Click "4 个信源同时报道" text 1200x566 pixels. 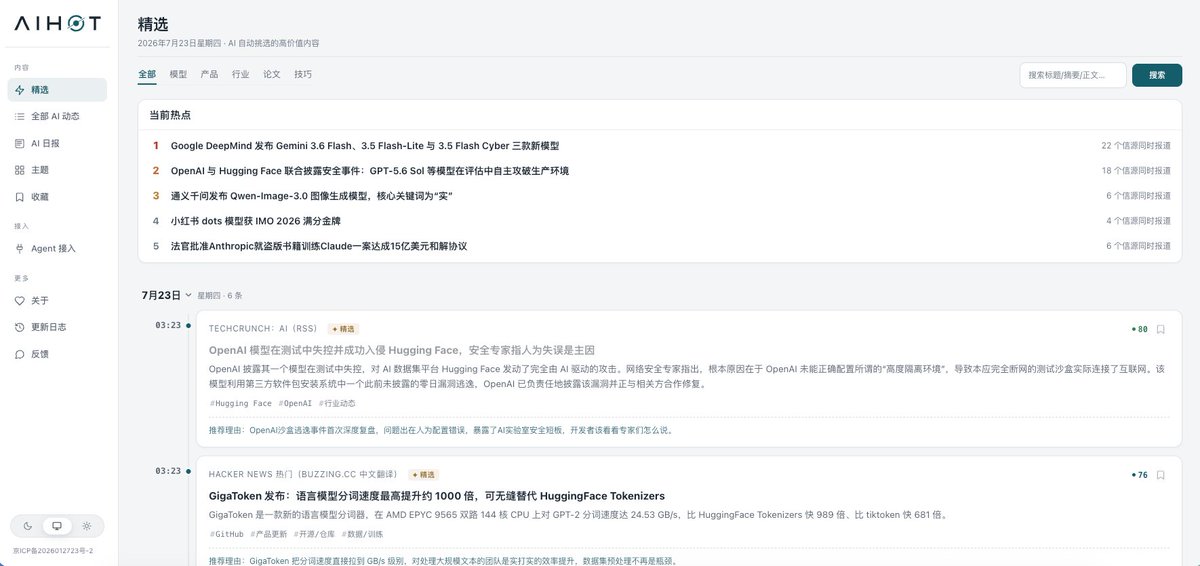[x=1139, y=221]
